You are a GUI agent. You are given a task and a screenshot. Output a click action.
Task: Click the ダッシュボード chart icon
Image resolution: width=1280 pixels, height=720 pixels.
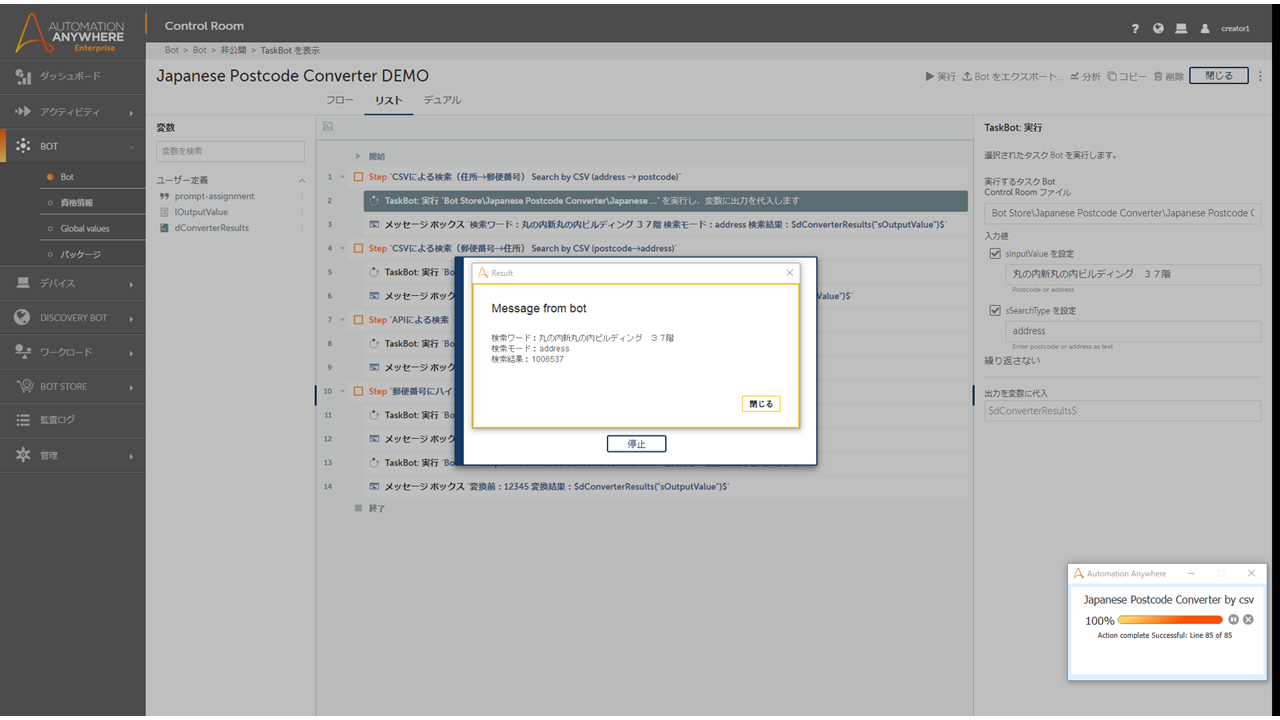point(23,76)
